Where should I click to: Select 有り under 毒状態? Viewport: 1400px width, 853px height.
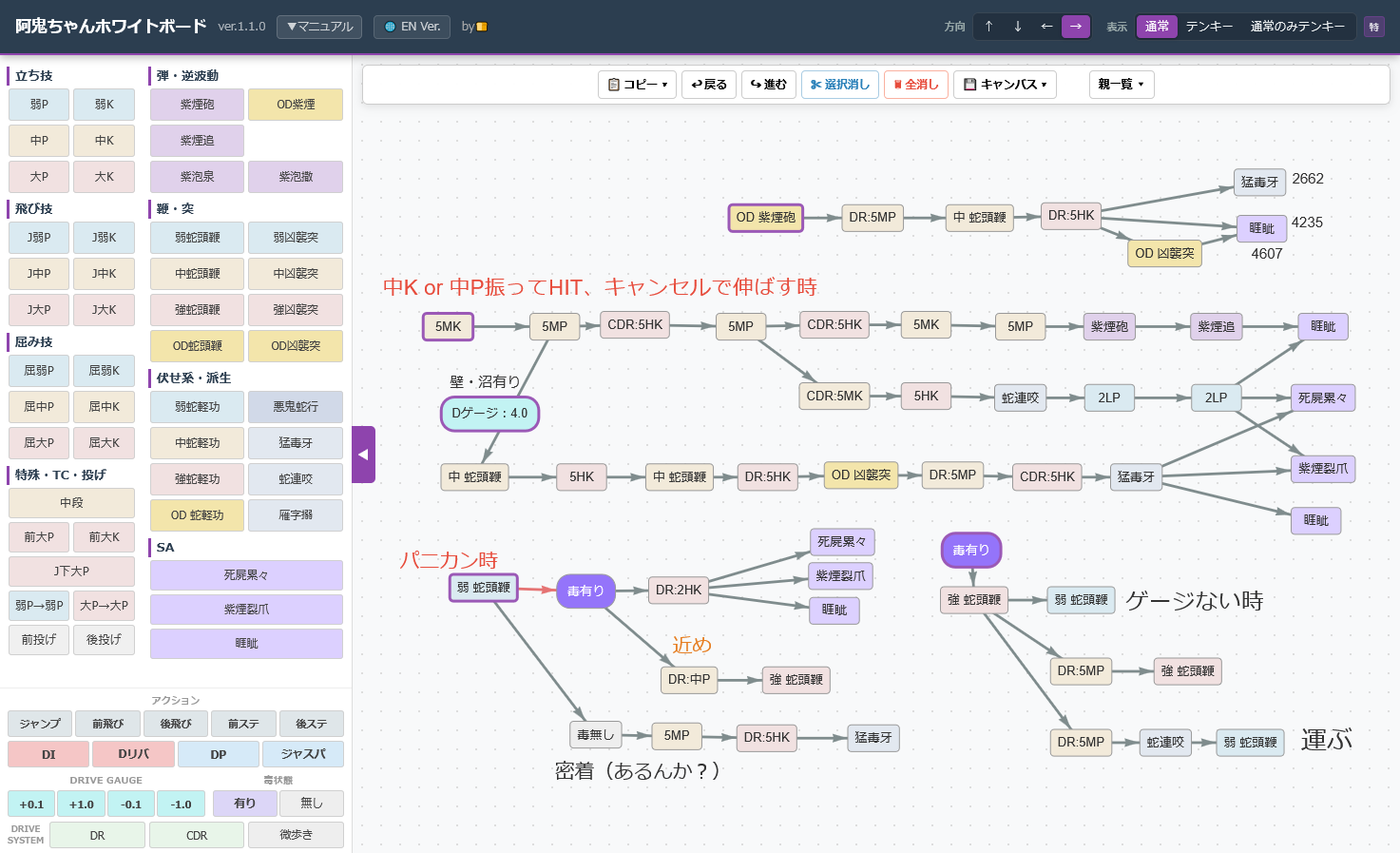[x=243, y=803]
